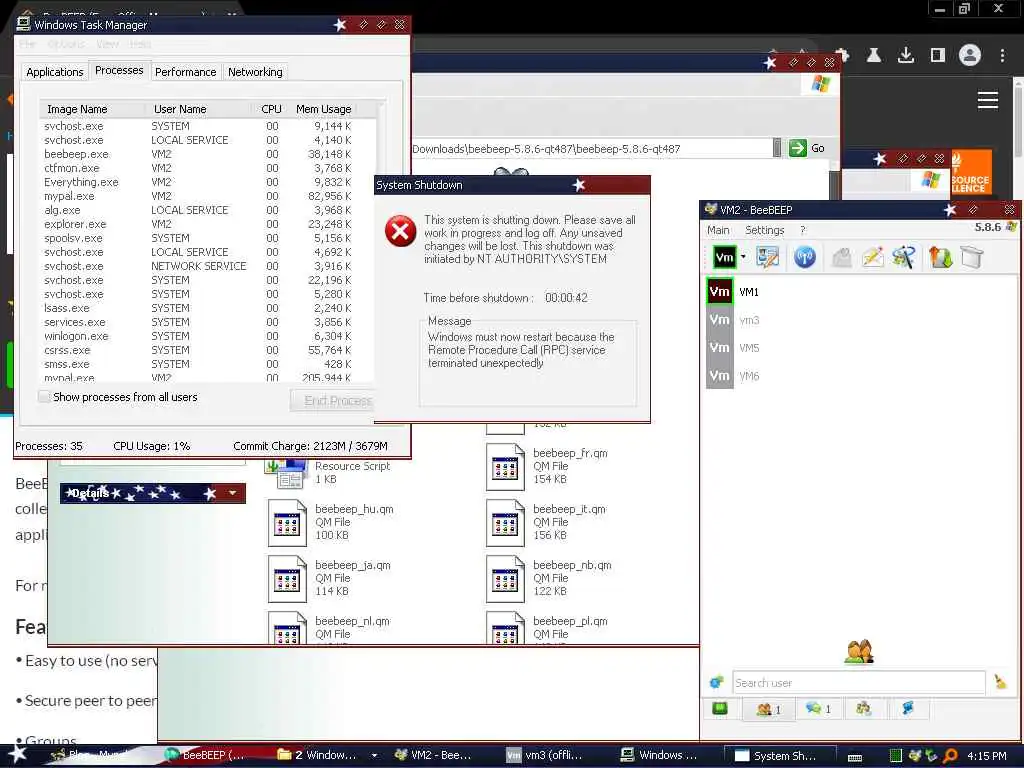This screenshot has height=768, width=1024.
Task: Click the End Process button
Action: coord(332,400)
